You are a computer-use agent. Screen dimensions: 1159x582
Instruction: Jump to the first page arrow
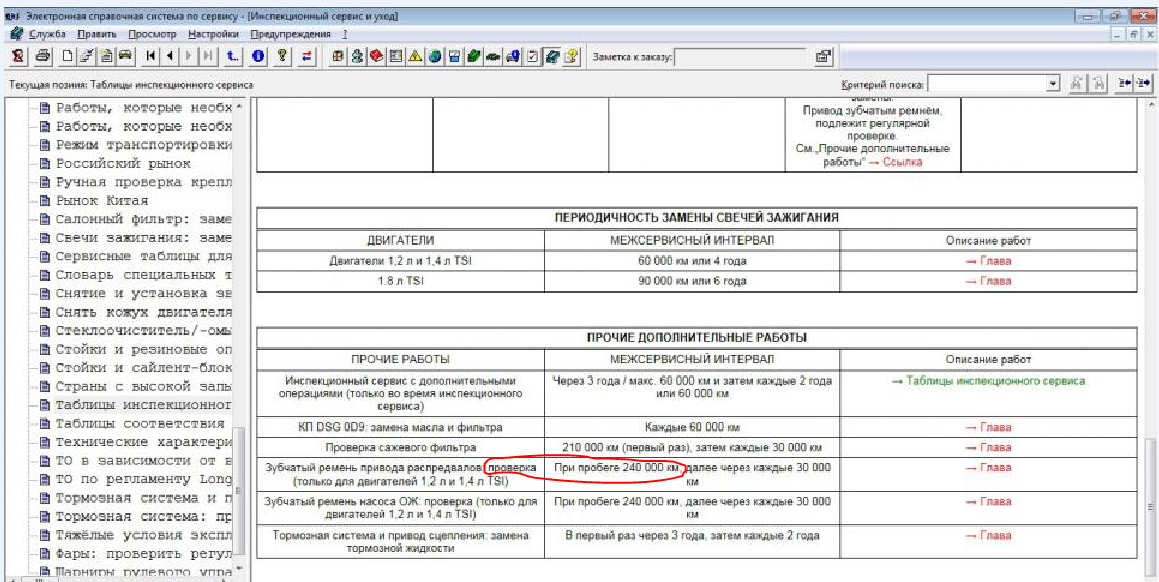[151, 57]
